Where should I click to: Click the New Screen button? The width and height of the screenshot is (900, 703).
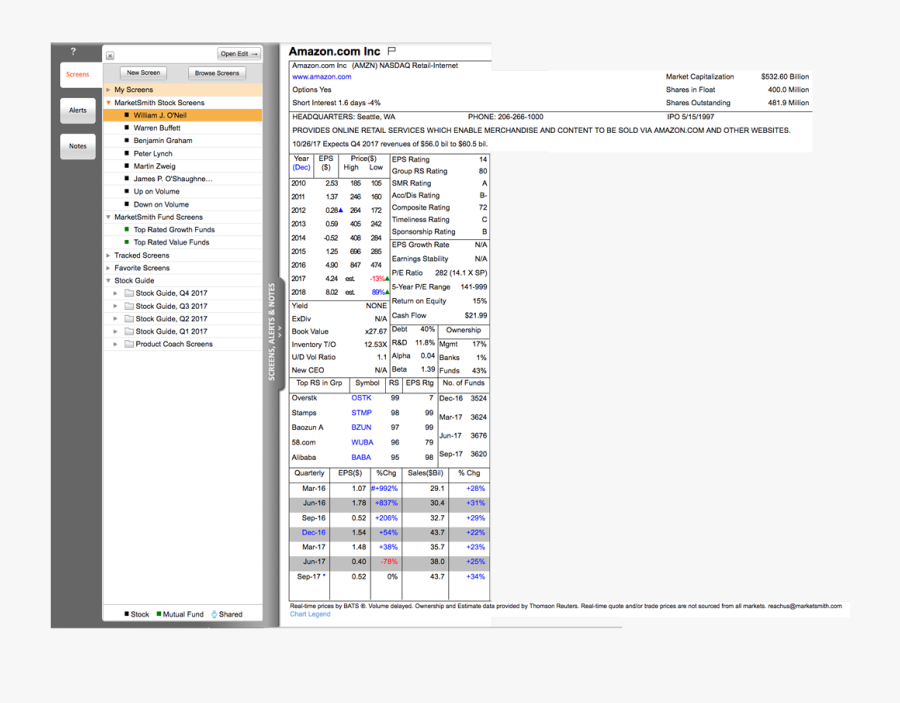143,72
